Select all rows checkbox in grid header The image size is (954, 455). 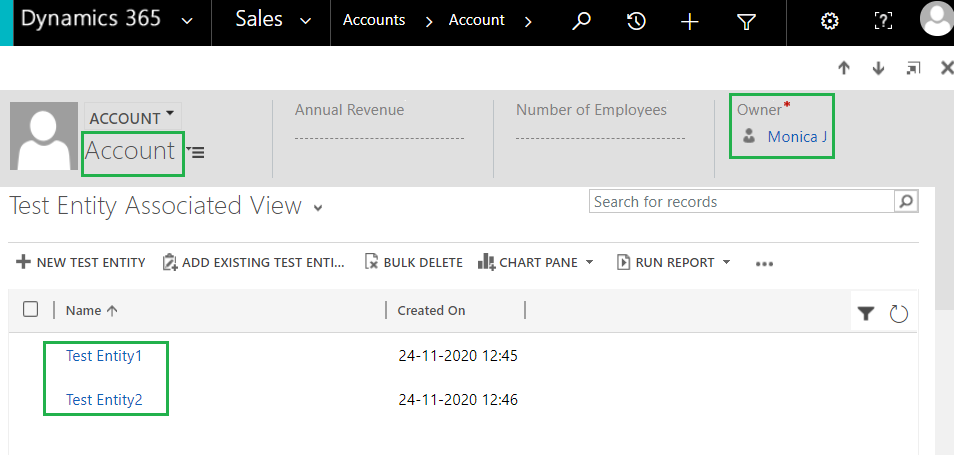click(30, 310)
